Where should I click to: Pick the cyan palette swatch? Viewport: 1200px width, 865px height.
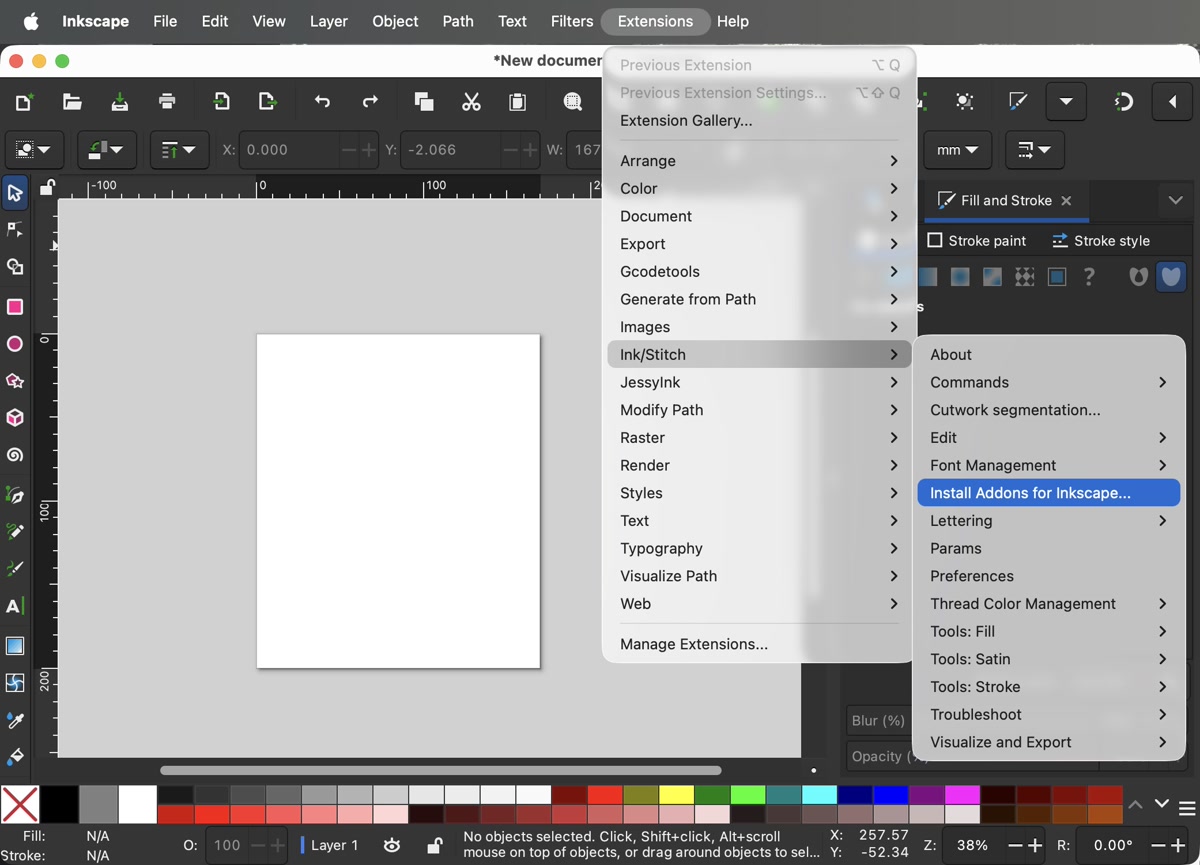click(x=819, y=795)
